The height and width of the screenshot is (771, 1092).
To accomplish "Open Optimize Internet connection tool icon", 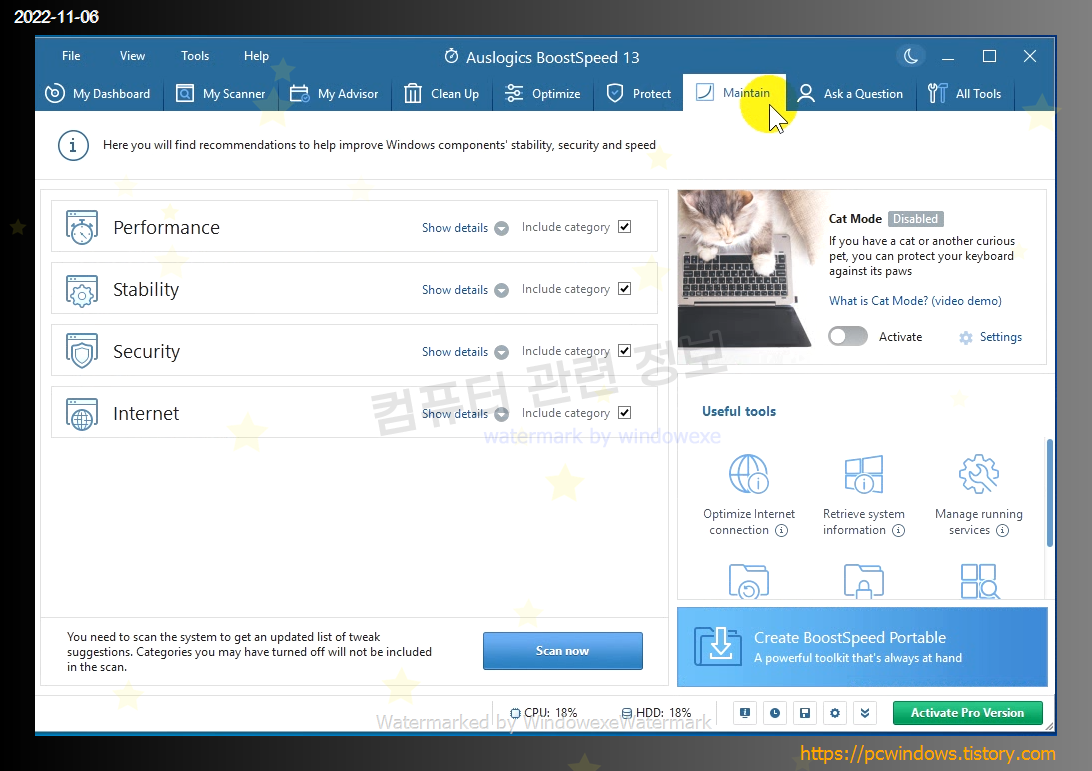I will click(x=749, y=474).
